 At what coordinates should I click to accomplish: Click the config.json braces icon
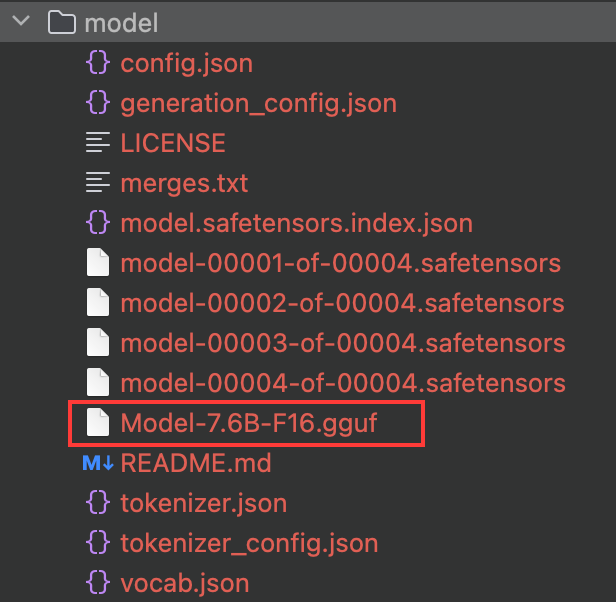click(97, 64)
